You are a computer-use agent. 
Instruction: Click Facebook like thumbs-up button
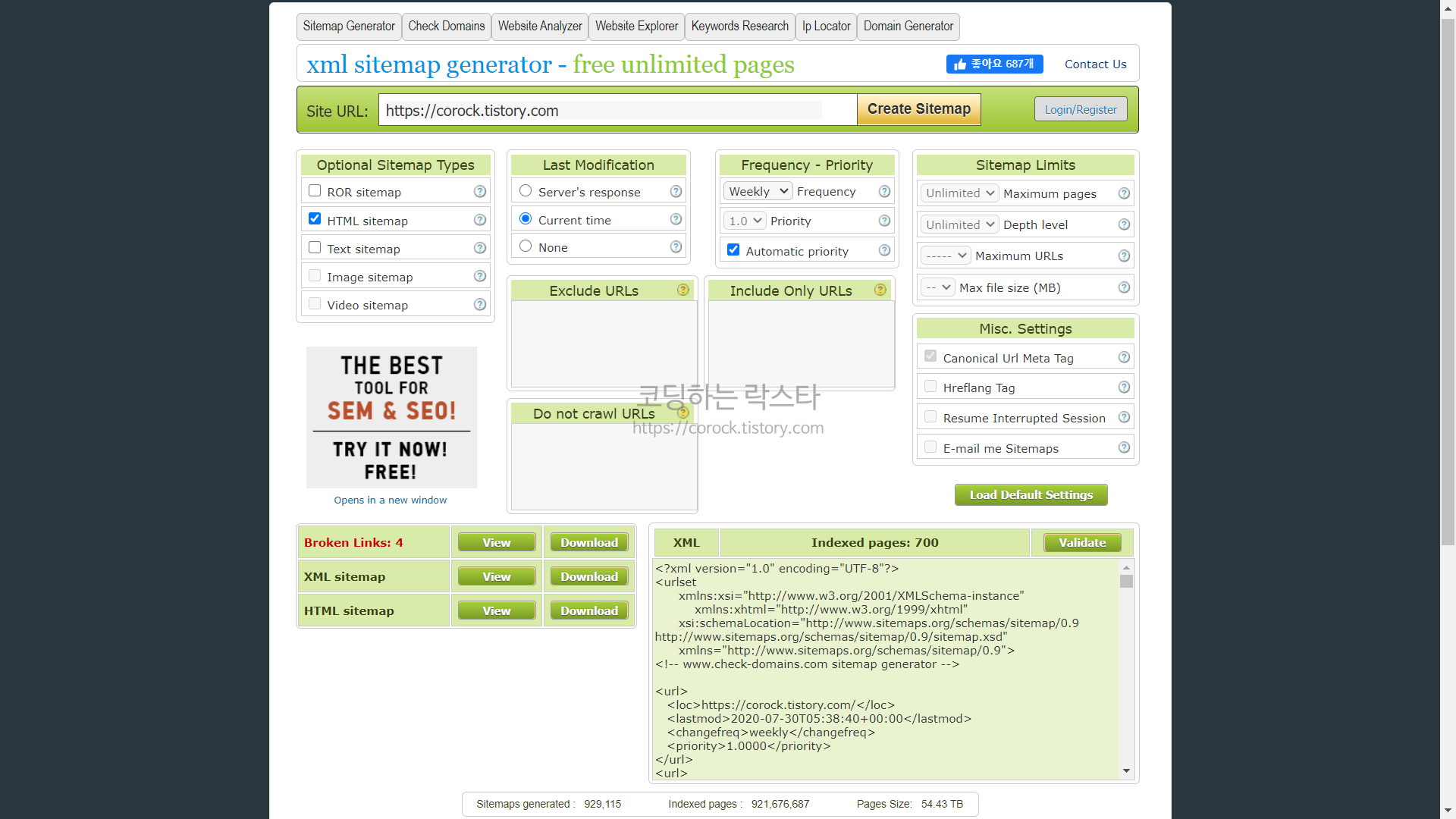point(994,64)
